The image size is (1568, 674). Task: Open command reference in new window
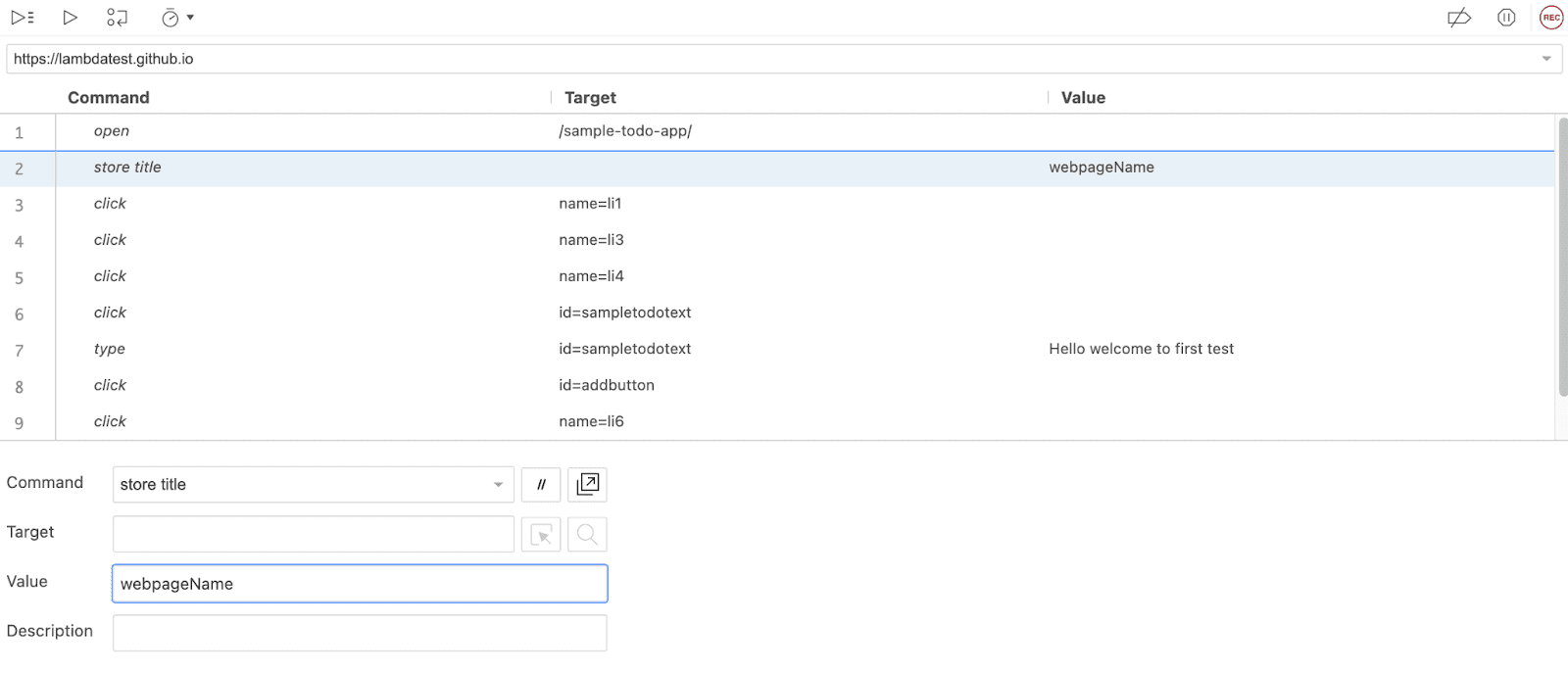tap(587, 485)
